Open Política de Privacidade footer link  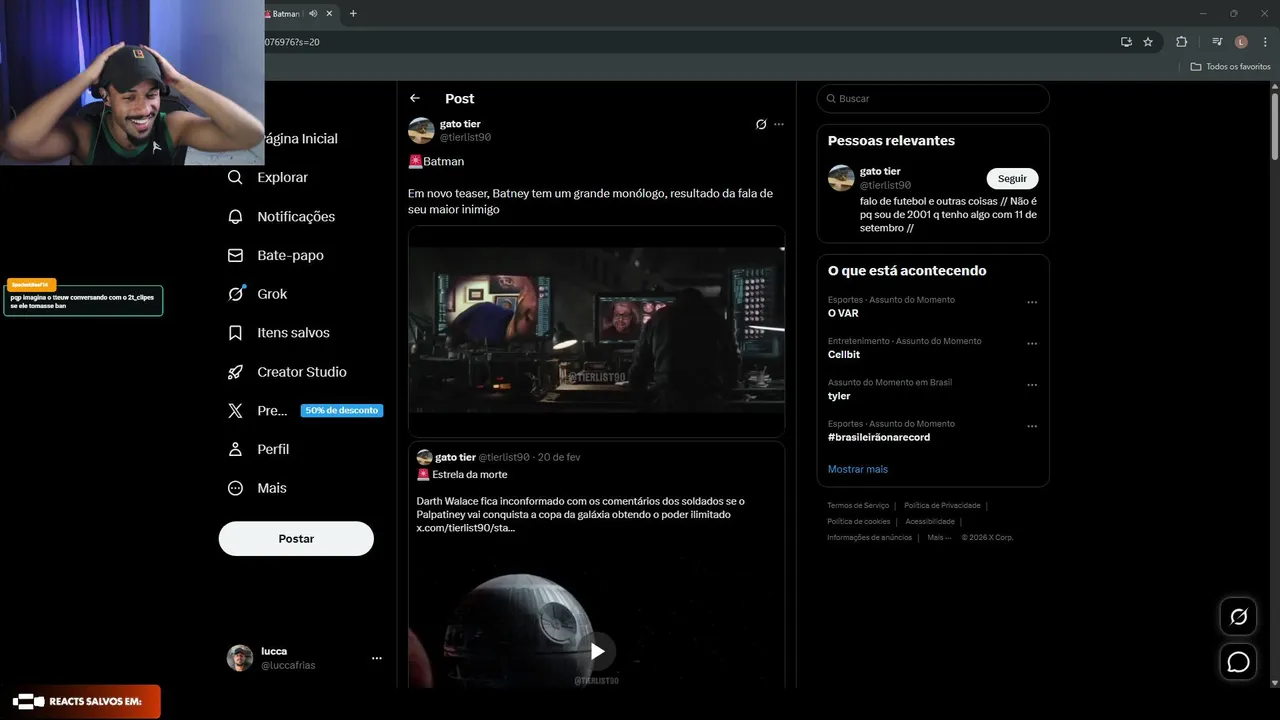tap(941, 506)
